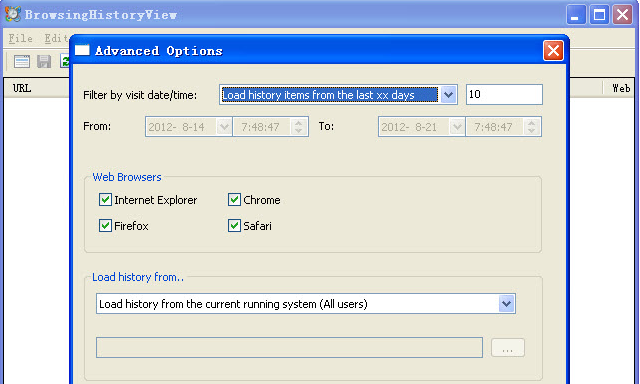This screenshot has width=640, height=384.
Task: Click the days count field showing 10
Action: point(504,94)
